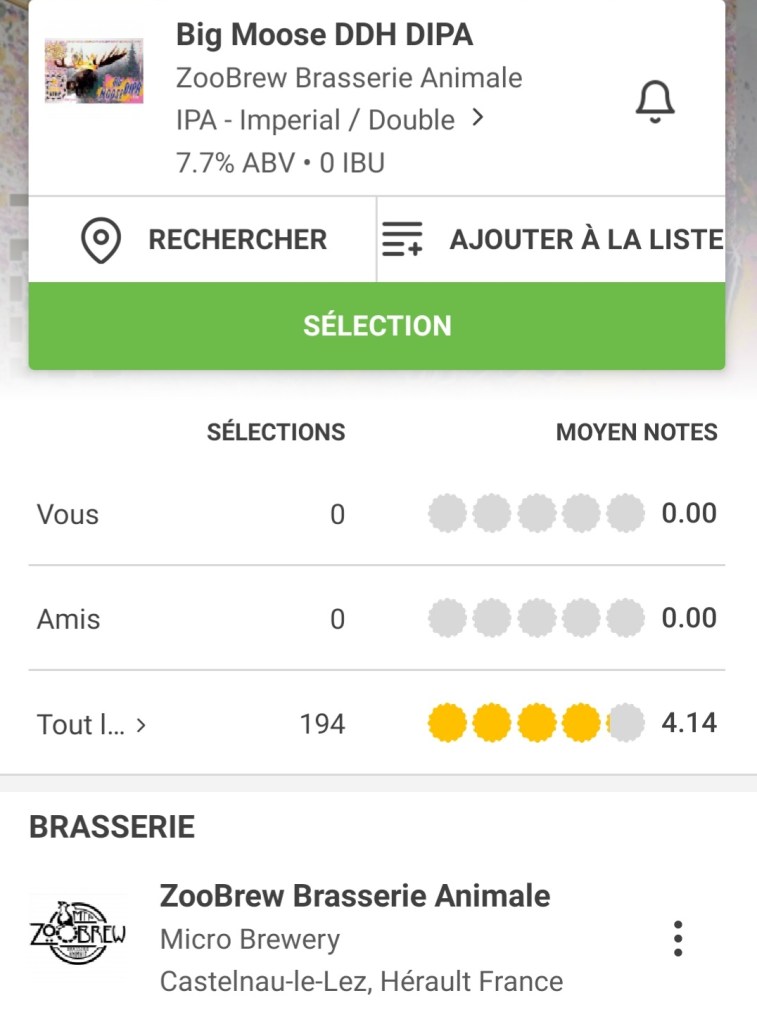
Task: Expand the IPA - Imperial / Double style chevron
Action: point(478,119)
